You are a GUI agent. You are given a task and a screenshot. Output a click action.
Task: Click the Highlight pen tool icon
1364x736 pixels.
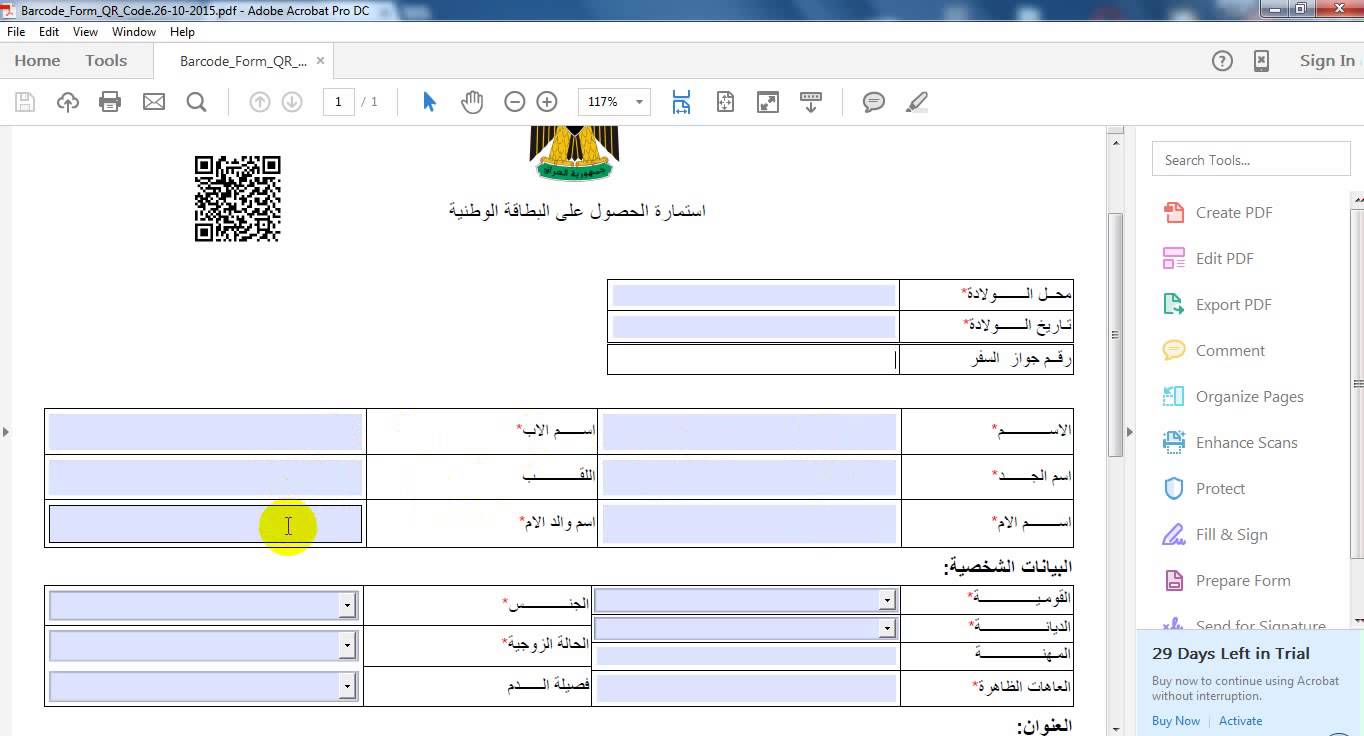tap(916, 102)
